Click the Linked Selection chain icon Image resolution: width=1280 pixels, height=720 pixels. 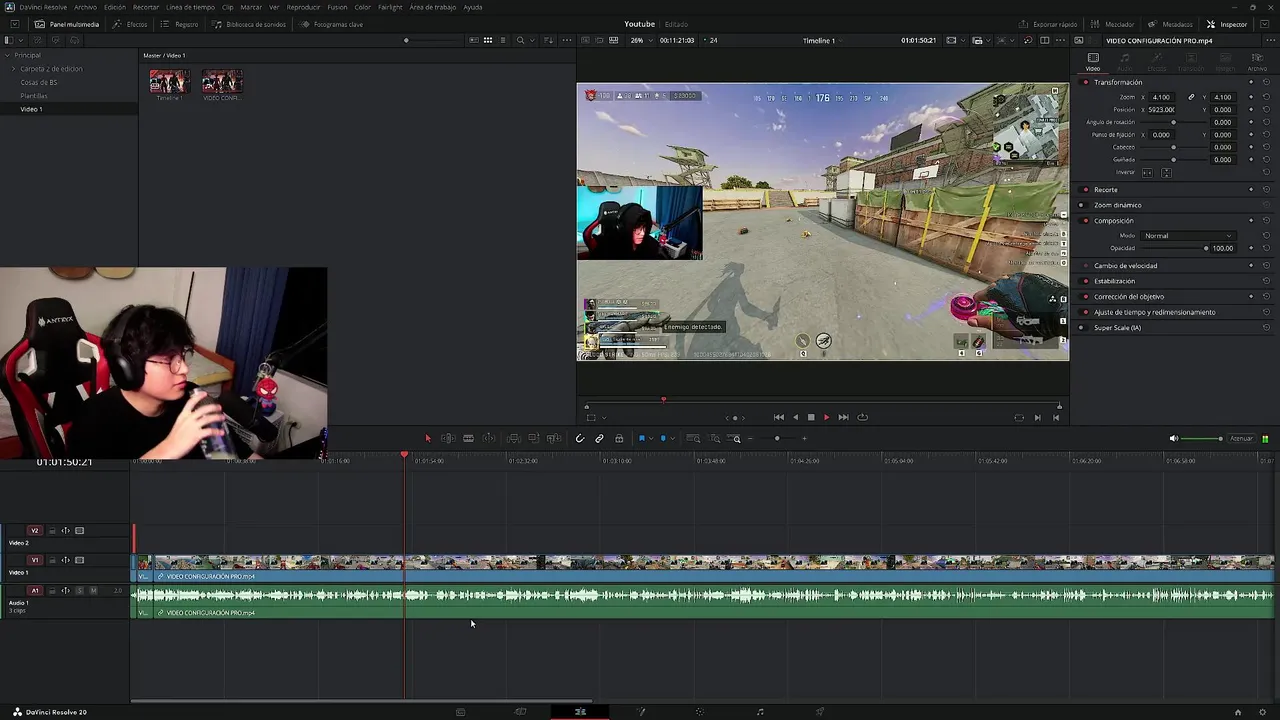tap(599, 438)
